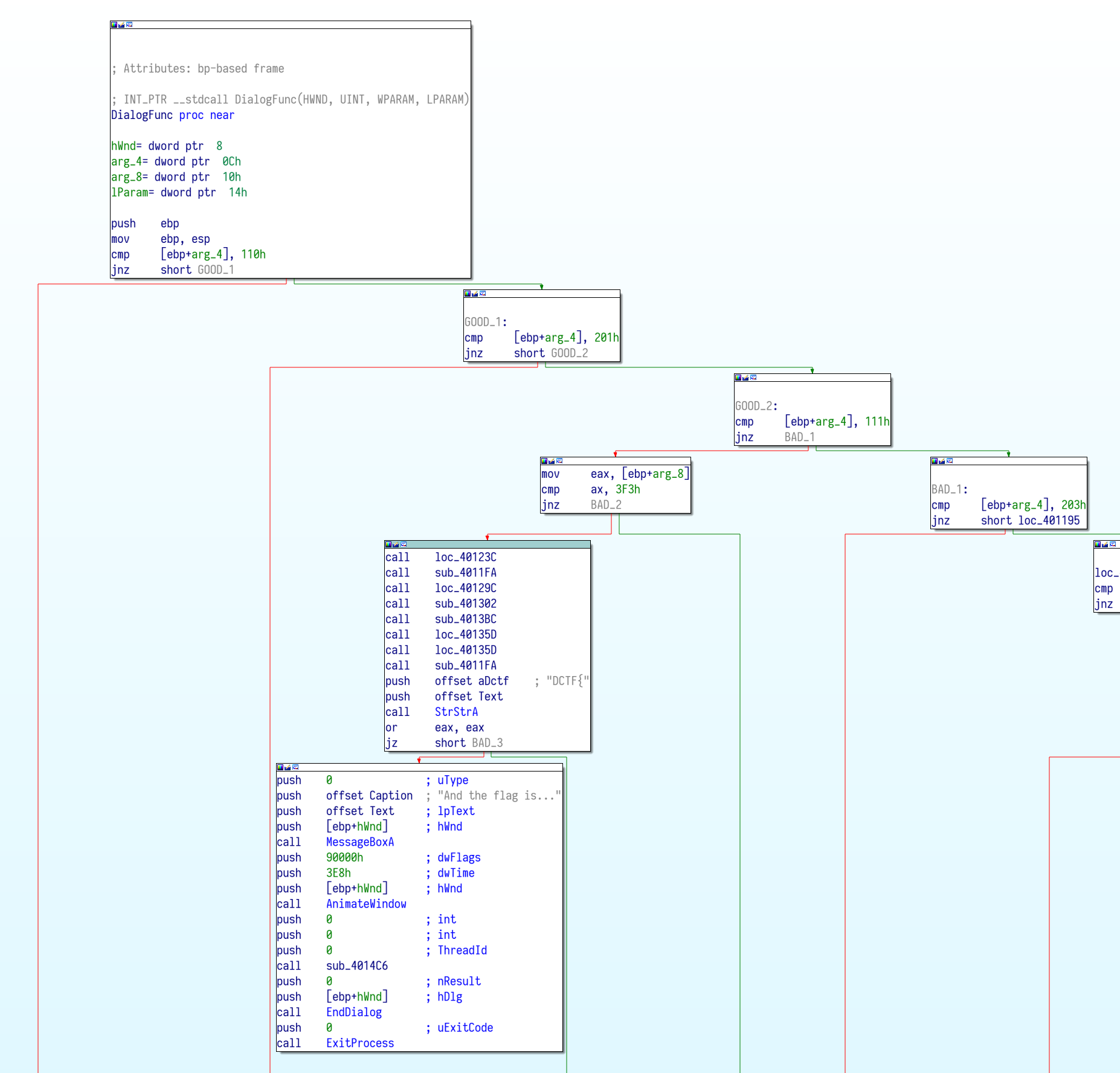The height and width of the screenshot is (1073, 1120).
Task: Select the highlighted title bar of StrStrA block
Action: click(495, 544)
